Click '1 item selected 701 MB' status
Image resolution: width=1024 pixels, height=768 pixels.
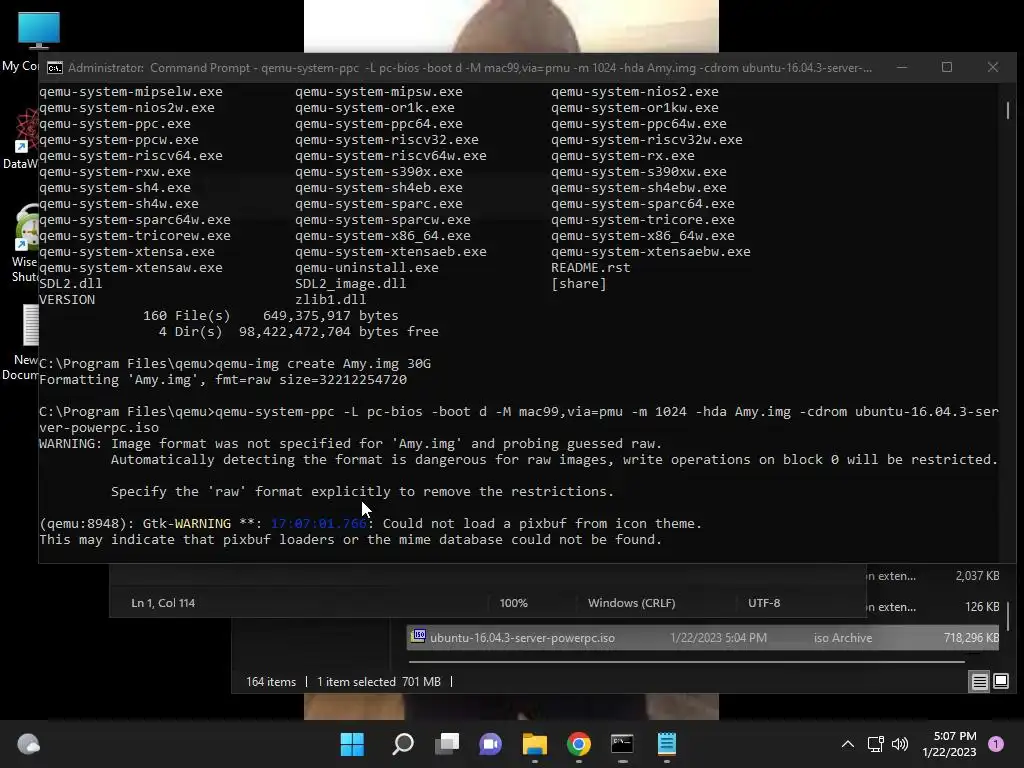(379, 682)
